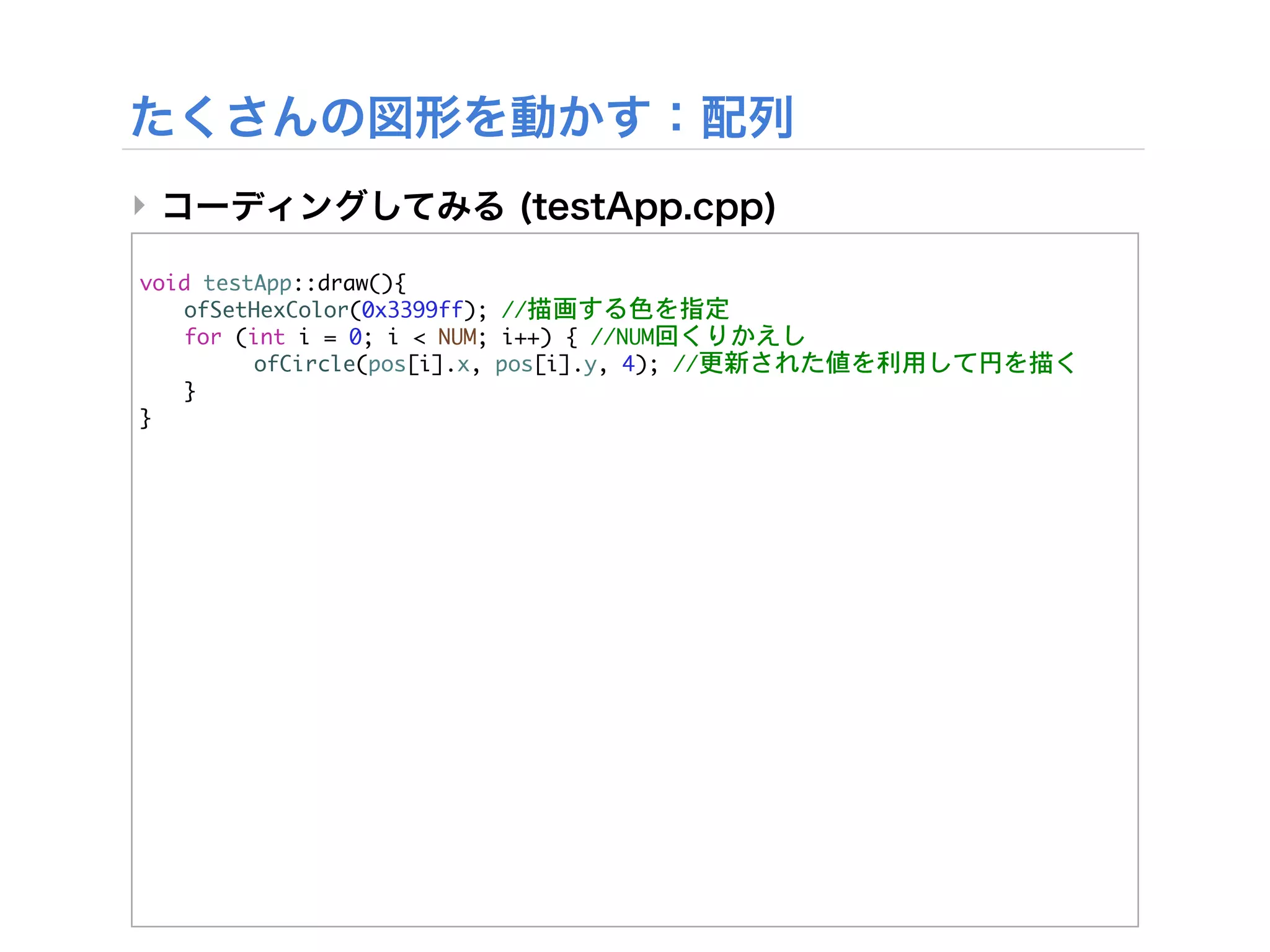Image resolution: width=1270 pixels, height=952 pixels.
Task: Click the line 'void testApp::draw(){'
Action: click(273, 283)
